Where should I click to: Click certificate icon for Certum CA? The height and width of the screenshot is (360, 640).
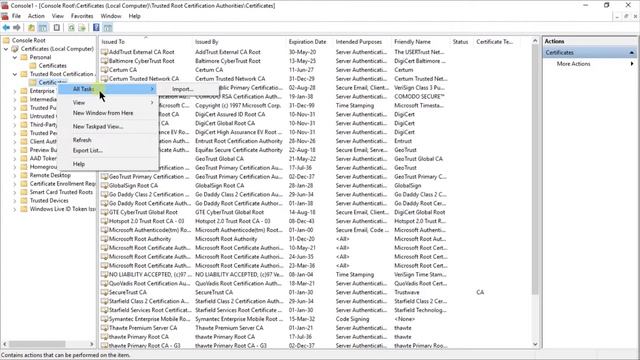click(x=104, y=70)
